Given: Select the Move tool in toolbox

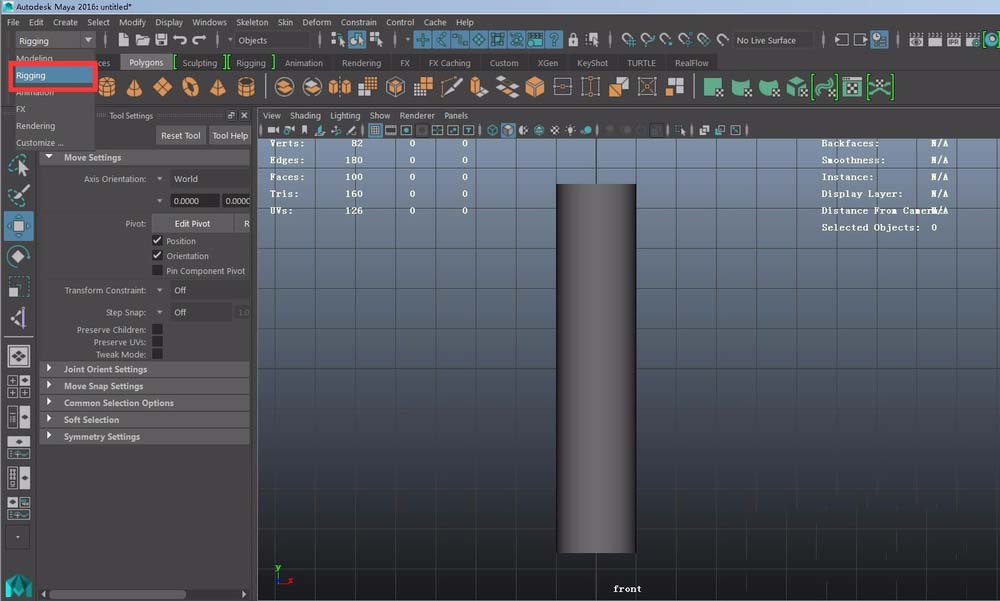Looking at the screenshot, I should tap(18, 225).
